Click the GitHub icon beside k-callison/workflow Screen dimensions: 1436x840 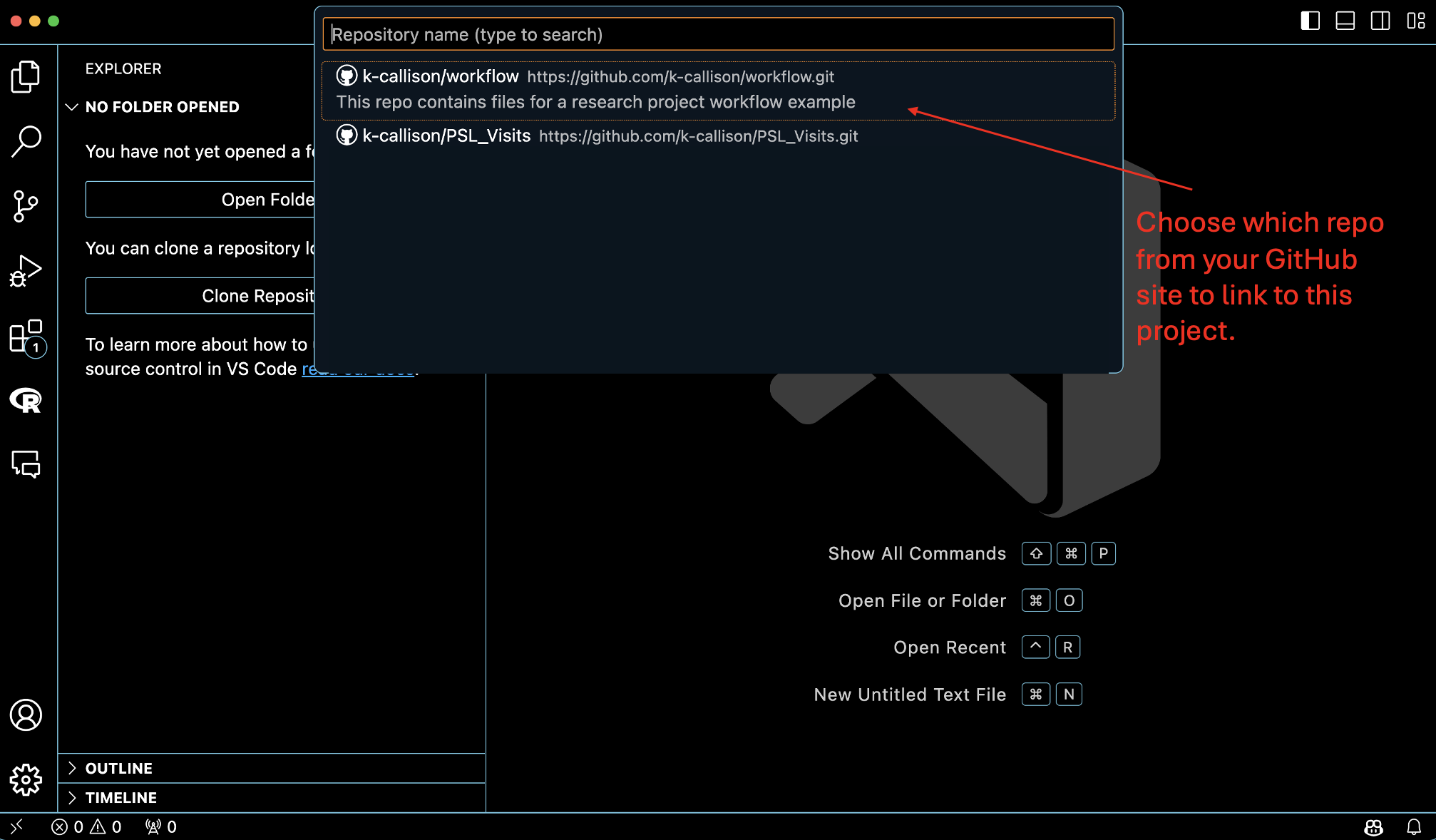pyautogui.click(x=347, y=76)
